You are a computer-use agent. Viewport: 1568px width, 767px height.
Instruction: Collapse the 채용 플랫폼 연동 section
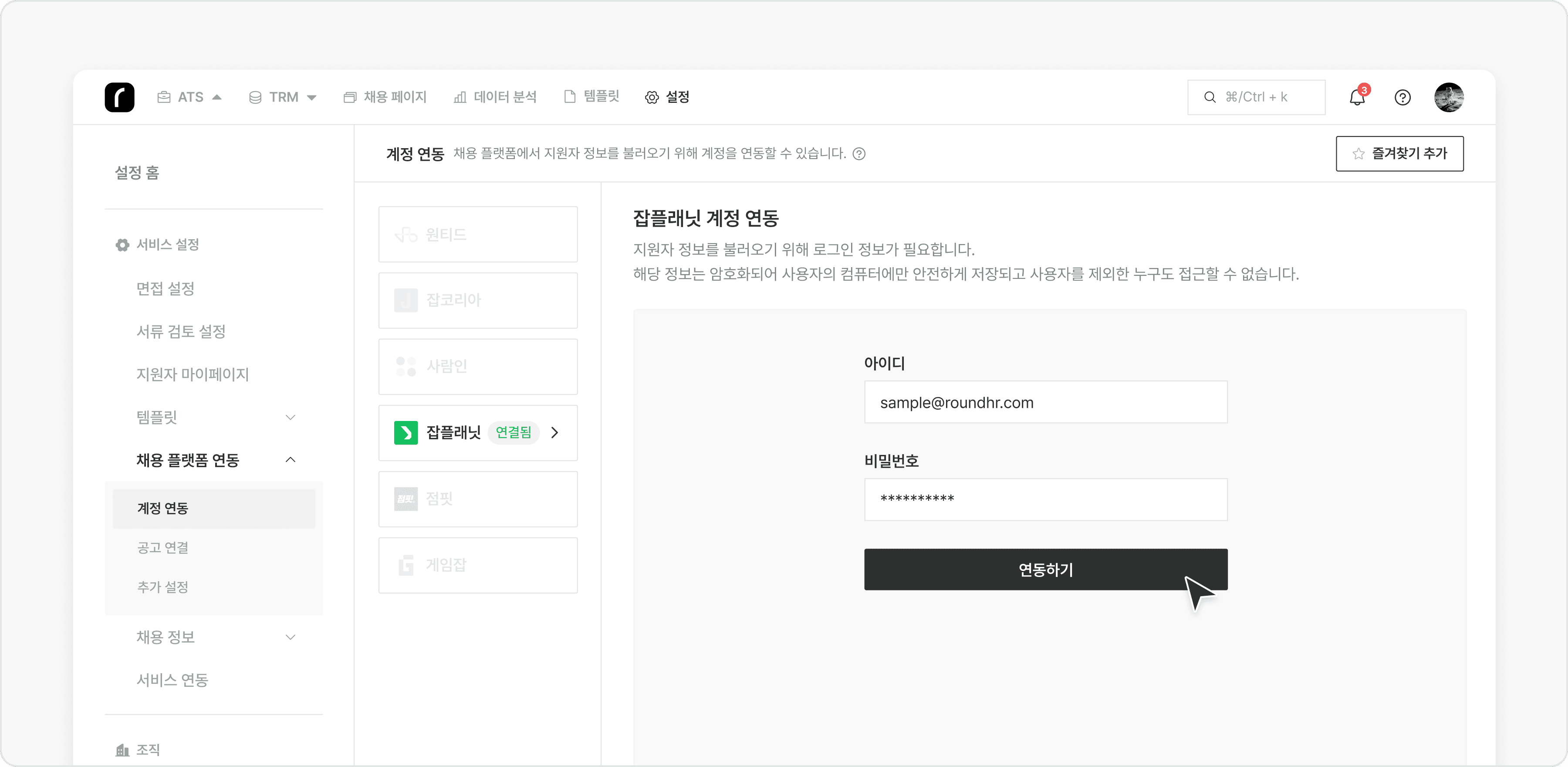(x=291, y=459)
